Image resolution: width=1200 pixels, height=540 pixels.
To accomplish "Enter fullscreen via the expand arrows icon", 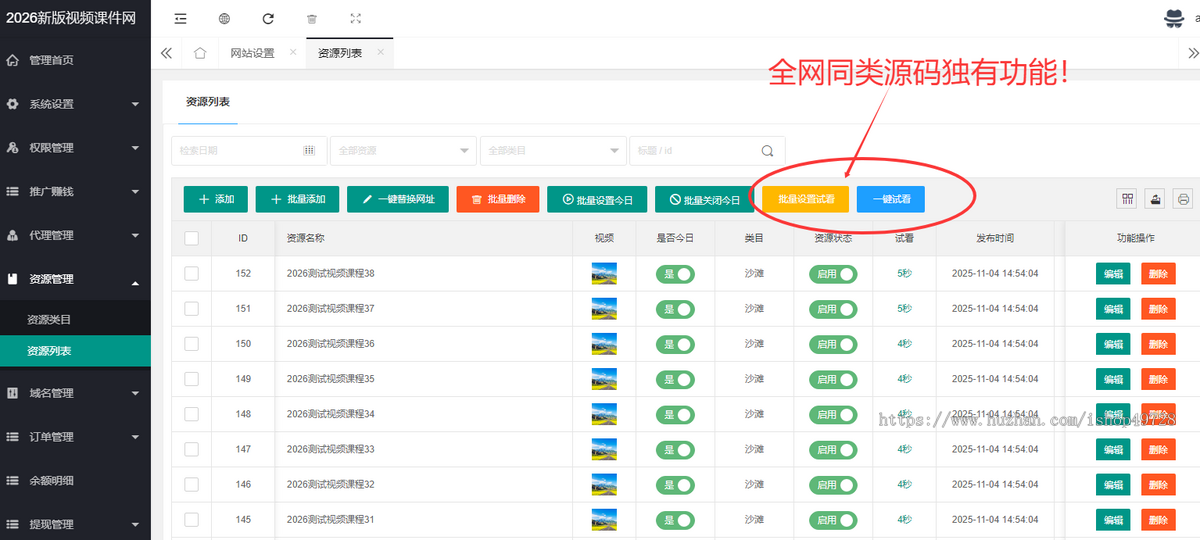I will tap(356, 19).
